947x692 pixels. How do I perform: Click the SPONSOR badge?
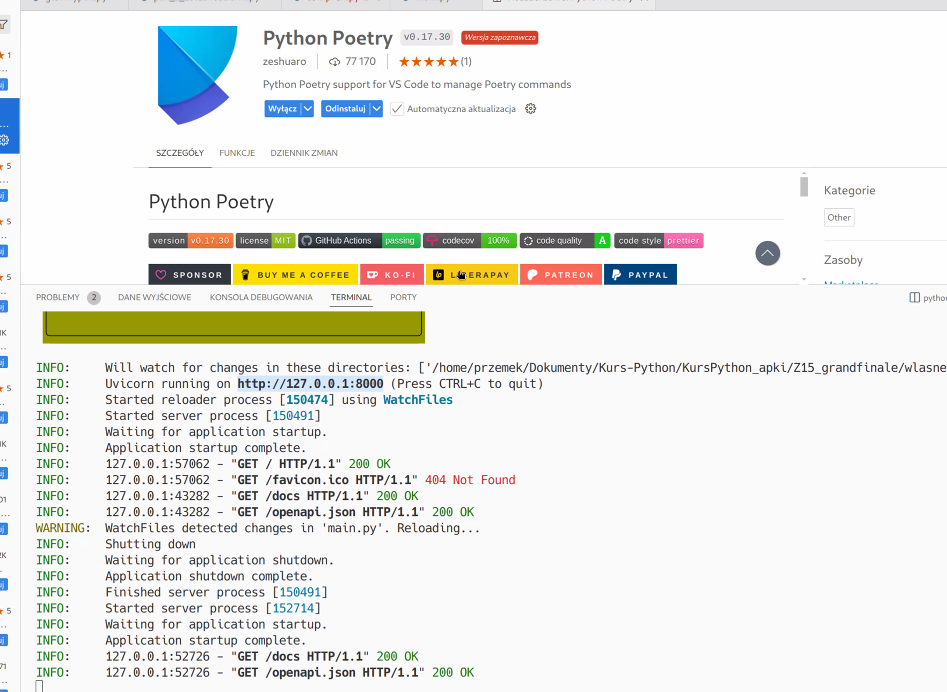click(x=190, y=275)
